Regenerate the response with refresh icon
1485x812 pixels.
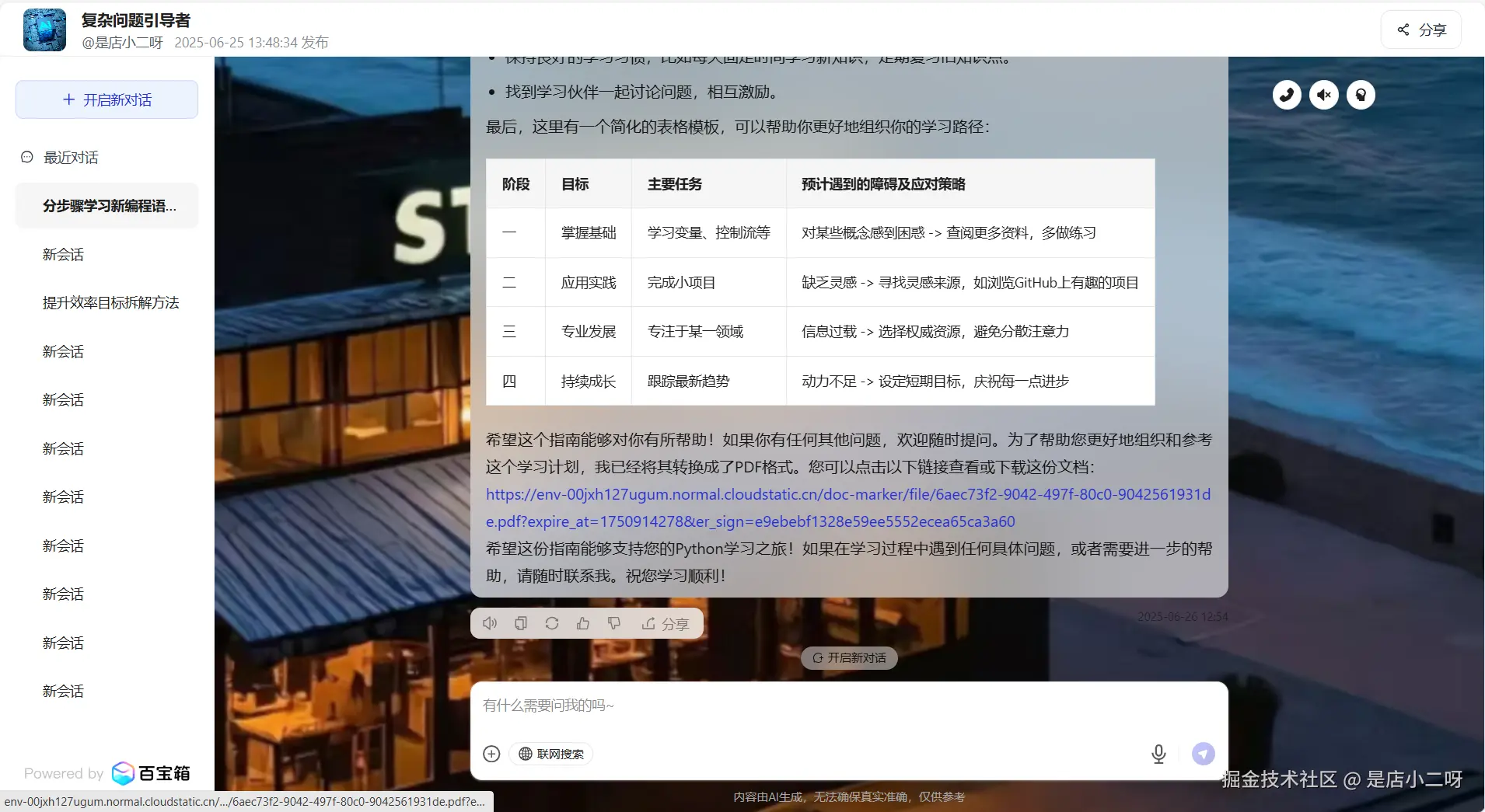pyautogui.click(x=552, y=623)
